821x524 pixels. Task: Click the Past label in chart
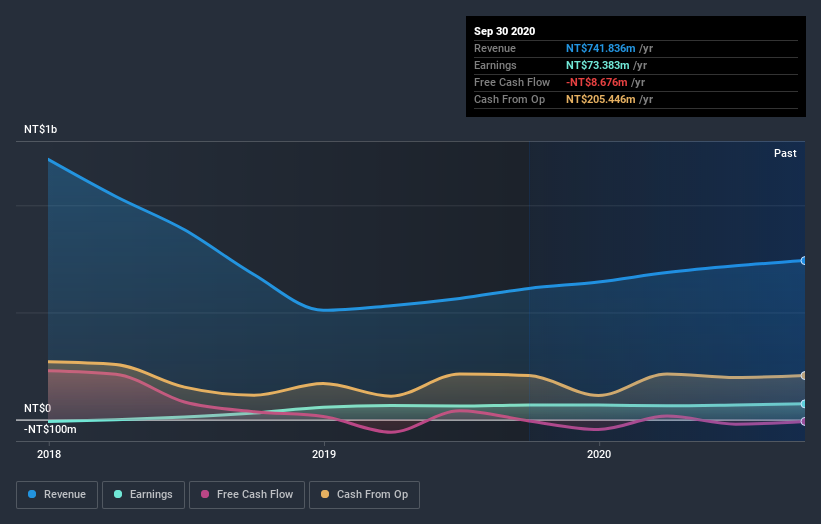pos(785,153)
